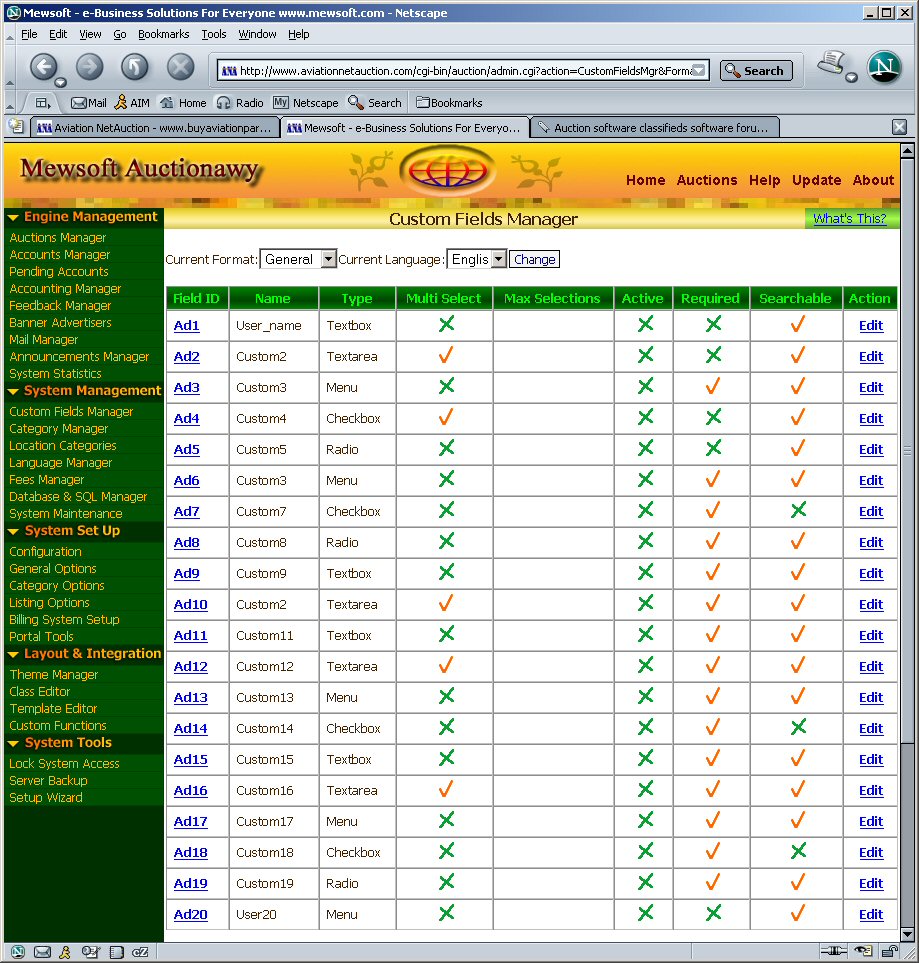This screenshot has width=919, height=963.
Task: Click the Mewsoft globe logo in banner
Action: [447, 171]
